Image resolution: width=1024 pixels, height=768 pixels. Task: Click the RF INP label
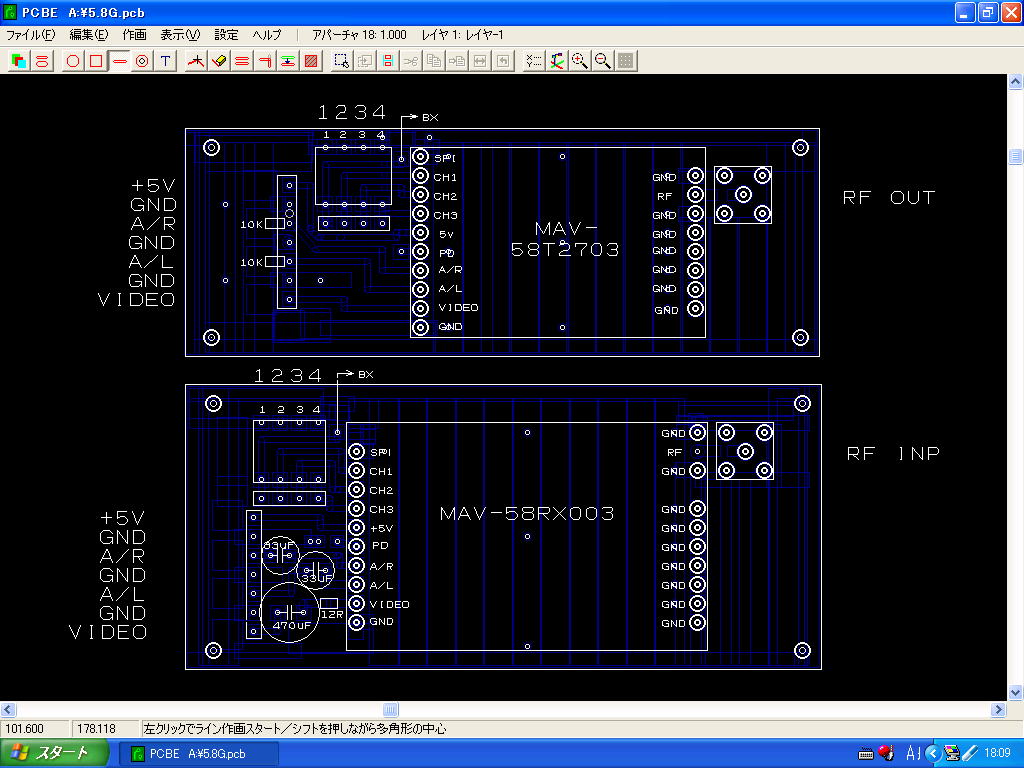[893, 454]
